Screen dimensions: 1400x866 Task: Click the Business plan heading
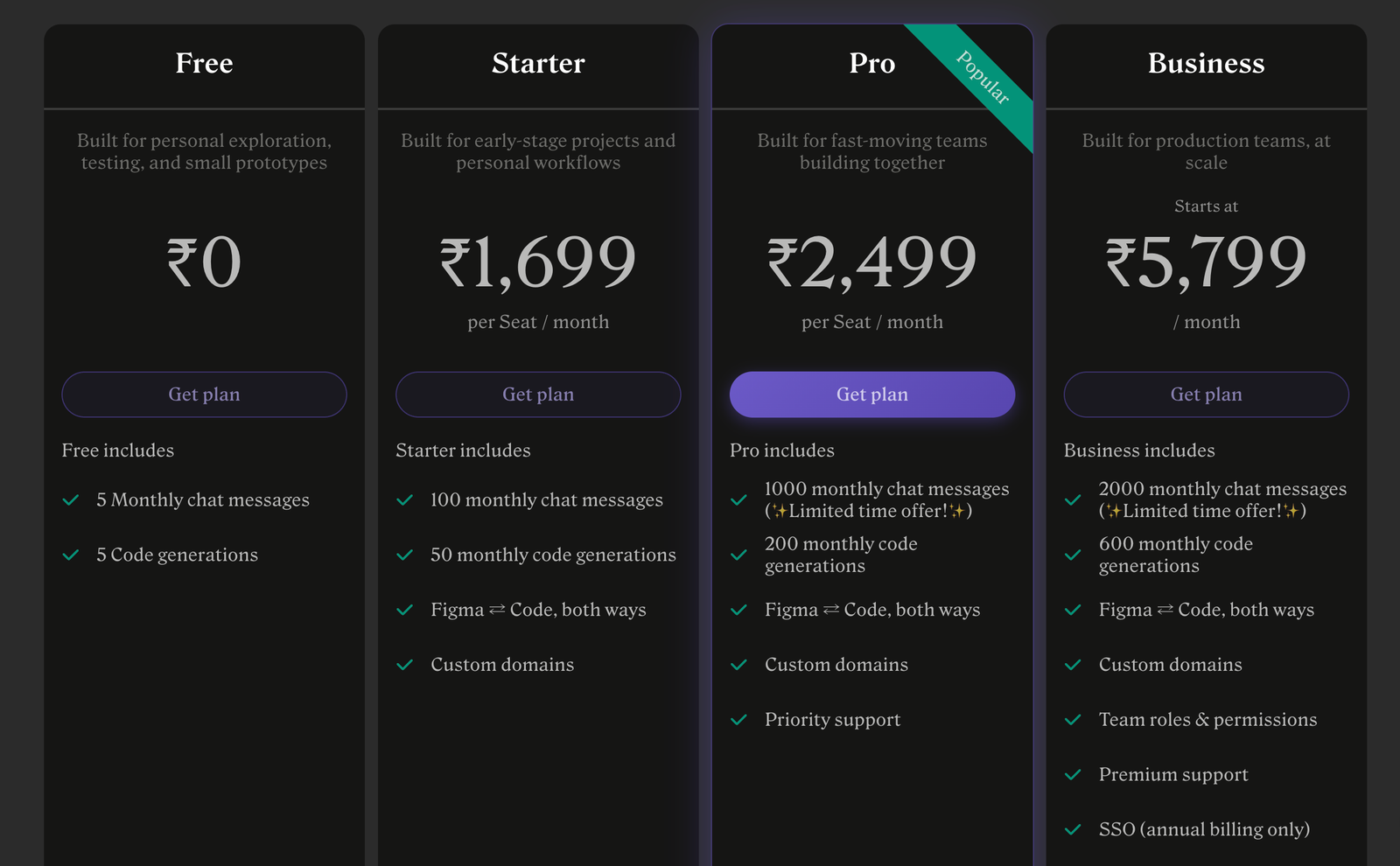tap(1206, 63)
